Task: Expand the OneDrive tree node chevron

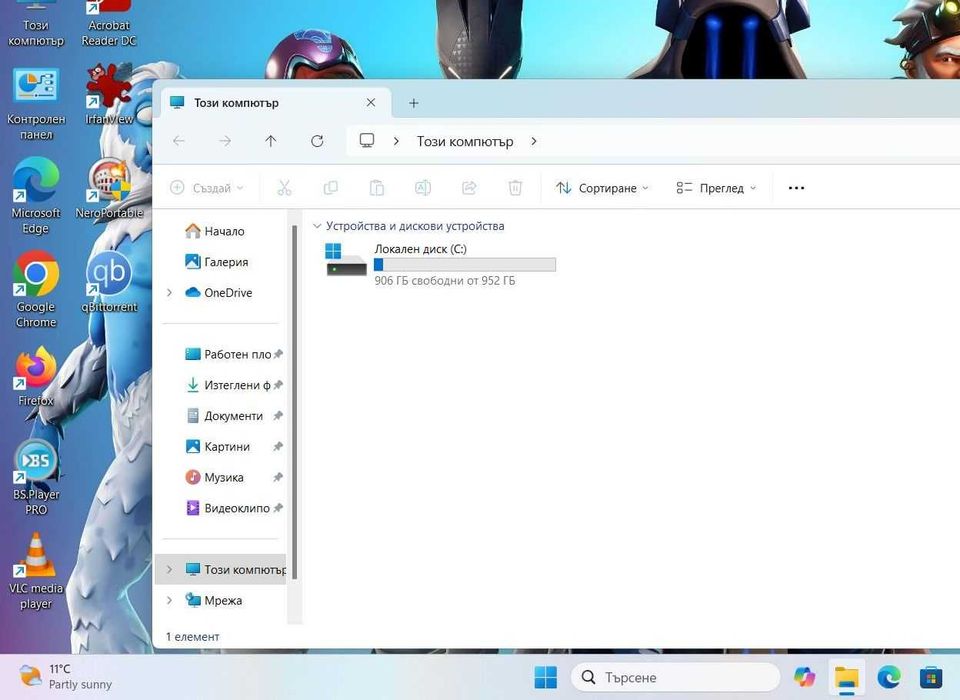Action: point(170,293)
